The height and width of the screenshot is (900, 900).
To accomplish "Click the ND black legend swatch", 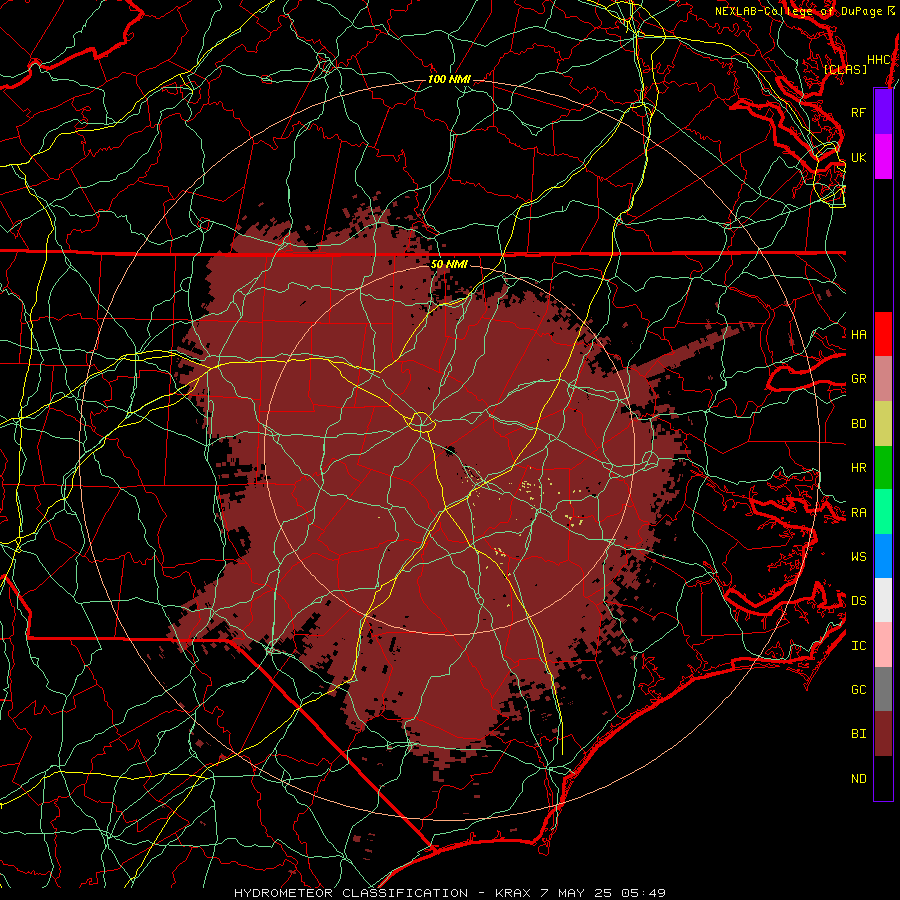I will [883, 778].
